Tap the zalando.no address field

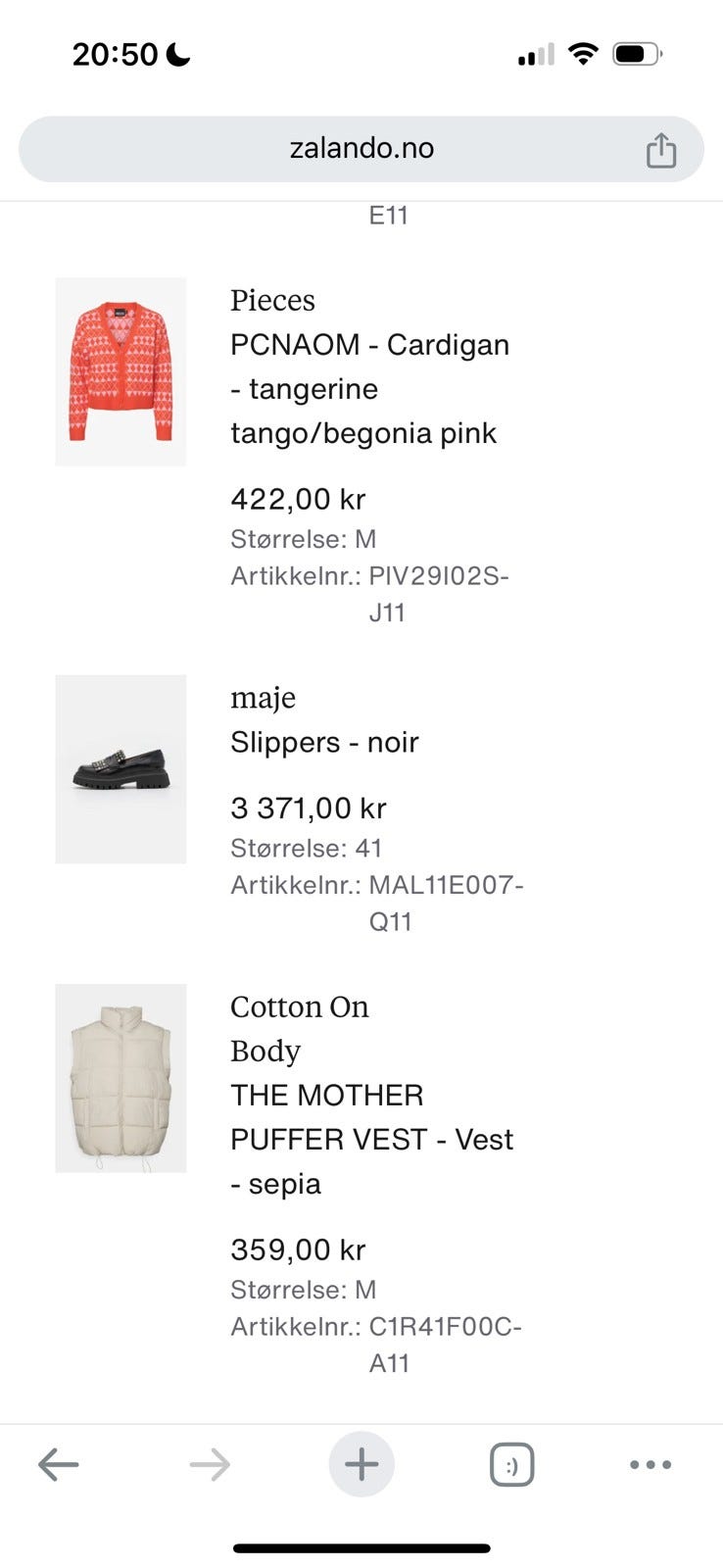click(361, 149)
